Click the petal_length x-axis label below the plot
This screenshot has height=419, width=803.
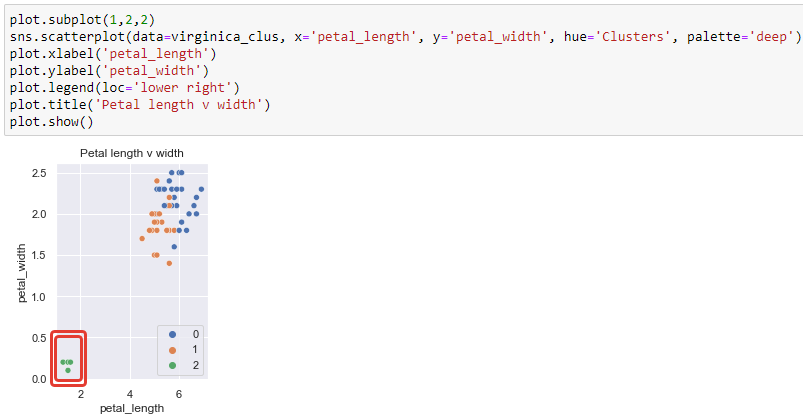pyautogui.click(x=130, y=409)
